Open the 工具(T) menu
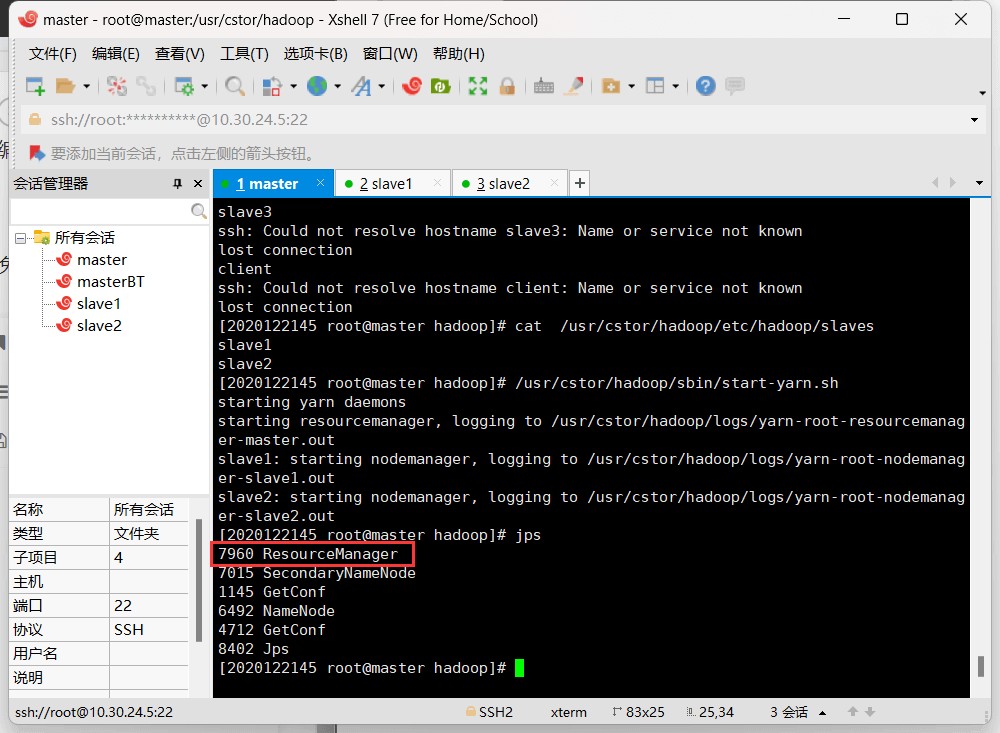Viewport: 1000px width, 733px height. [244, 54]
